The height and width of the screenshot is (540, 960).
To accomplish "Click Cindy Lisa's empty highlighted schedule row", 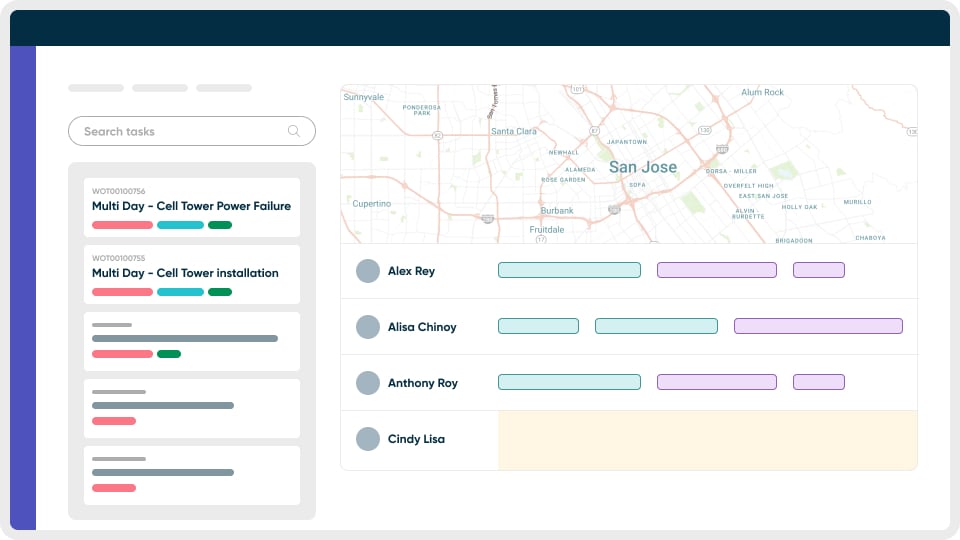I will coord(708,440).
